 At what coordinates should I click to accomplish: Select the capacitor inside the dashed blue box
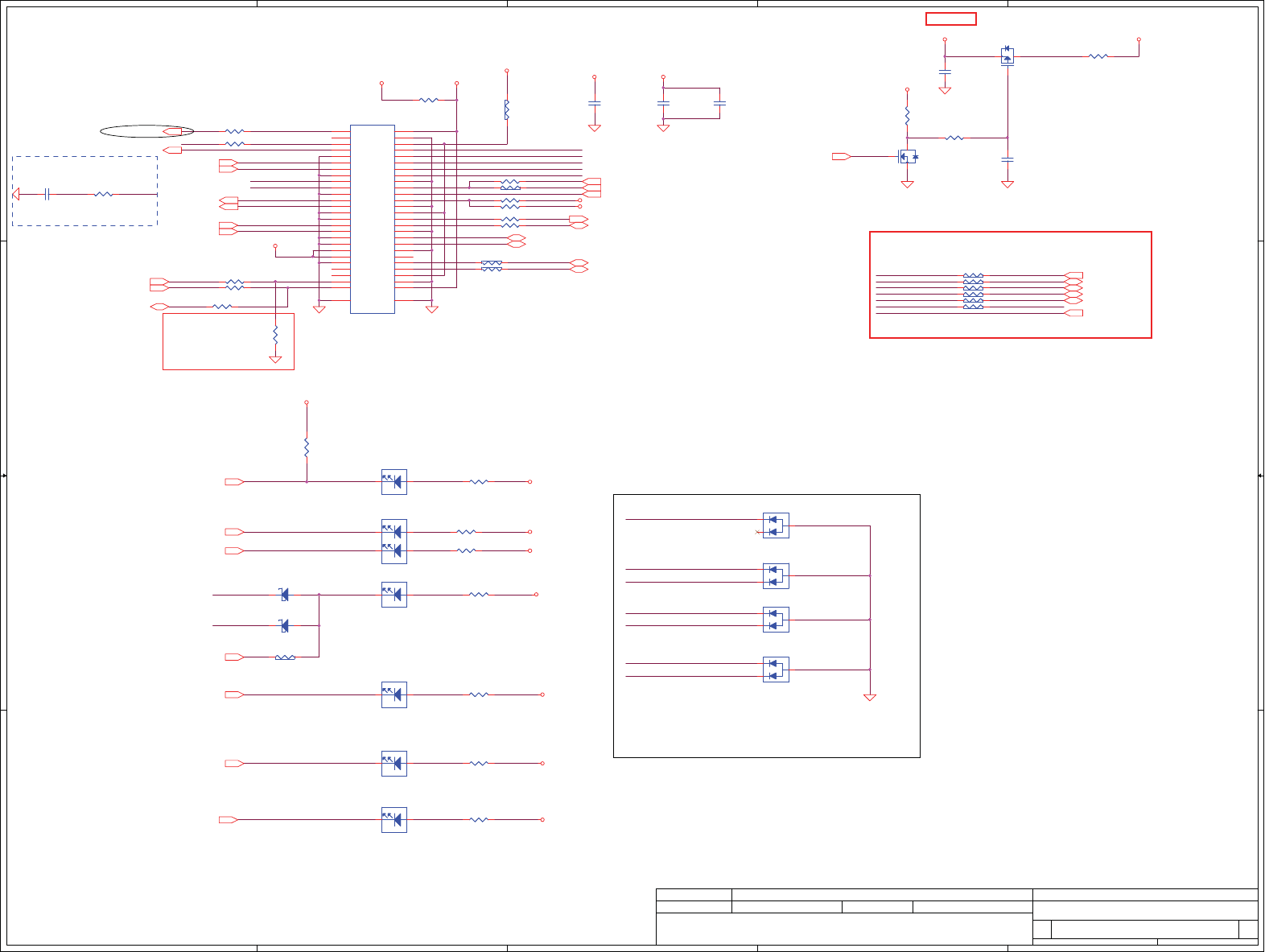[47, 194]
